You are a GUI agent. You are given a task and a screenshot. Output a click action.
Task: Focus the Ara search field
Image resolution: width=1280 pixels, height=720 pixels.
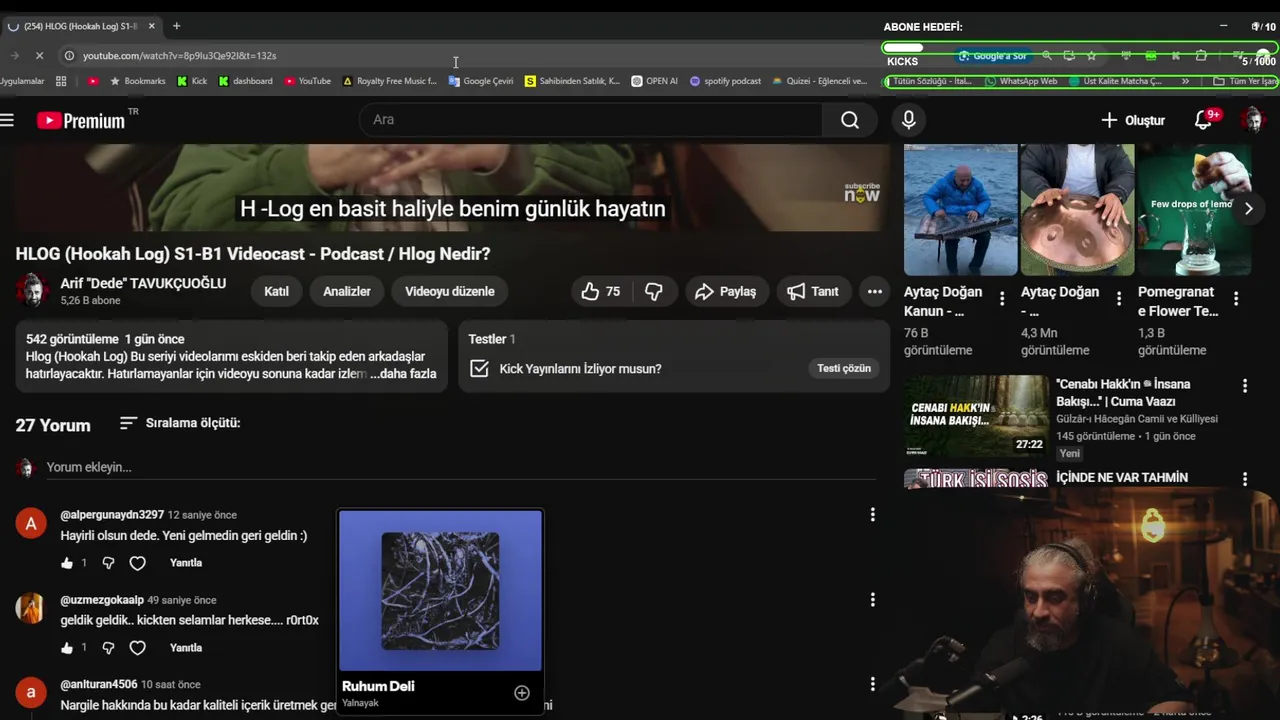pyautogui.click(x=591, y=120)
